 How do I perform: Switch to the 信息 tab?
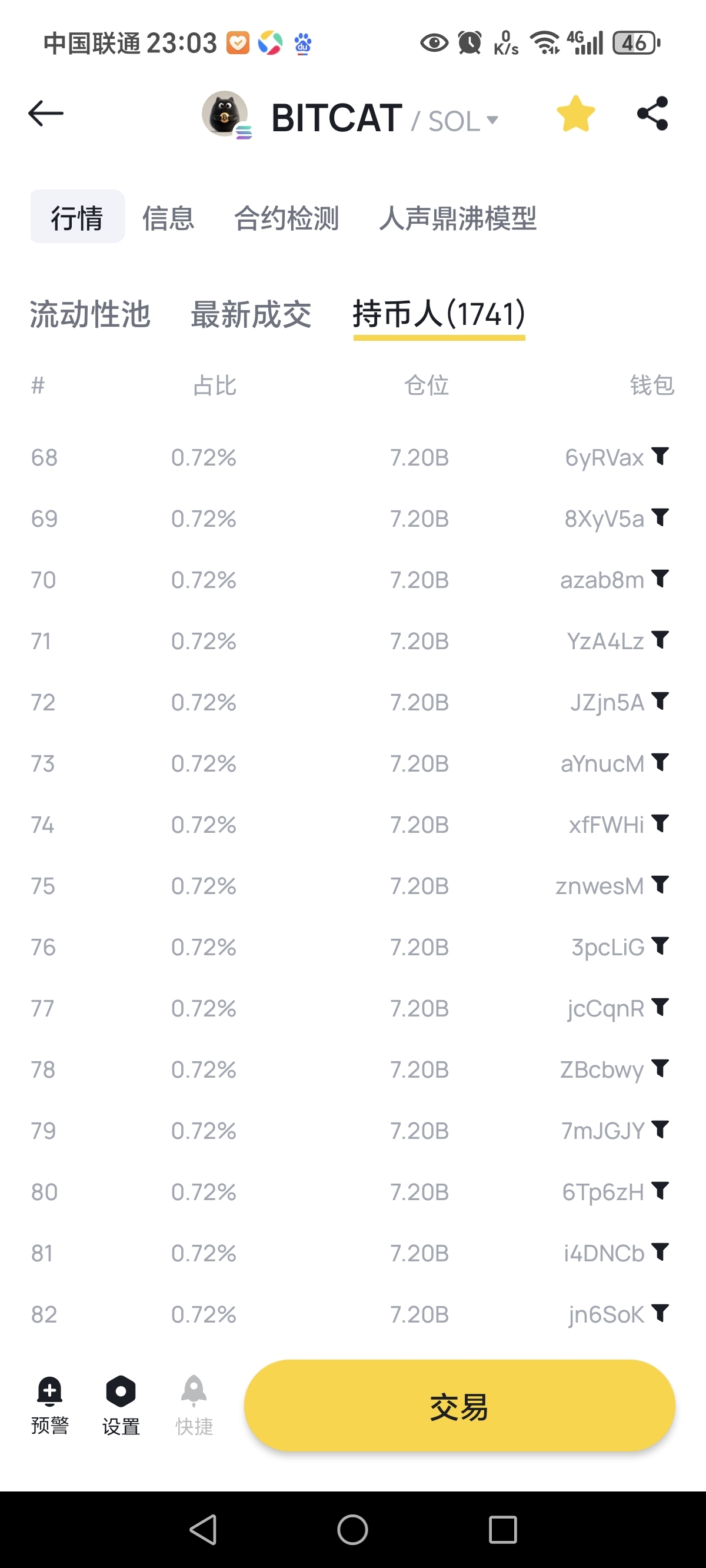coord(168,217)
